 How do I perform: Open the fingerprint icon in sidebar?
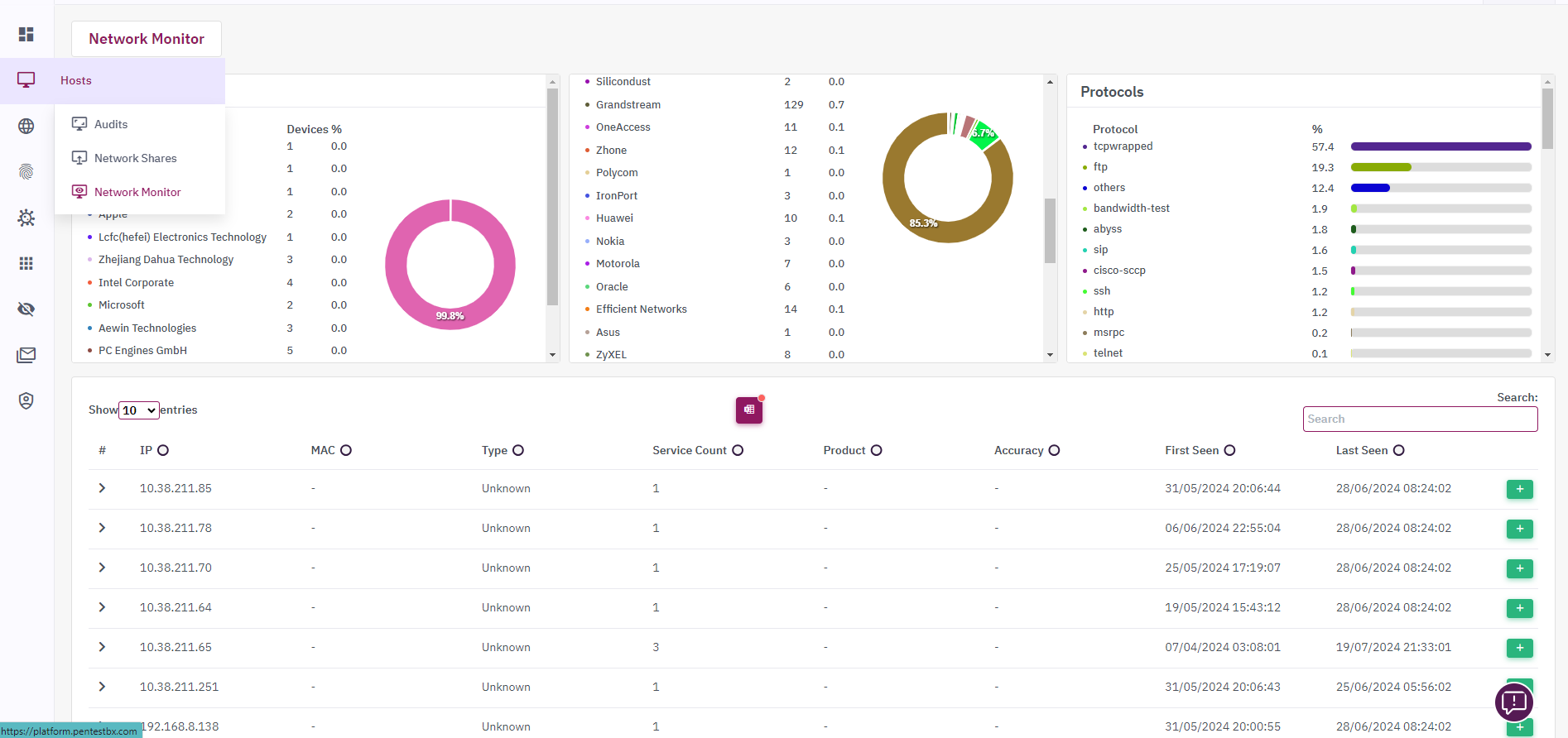[26, 172]
